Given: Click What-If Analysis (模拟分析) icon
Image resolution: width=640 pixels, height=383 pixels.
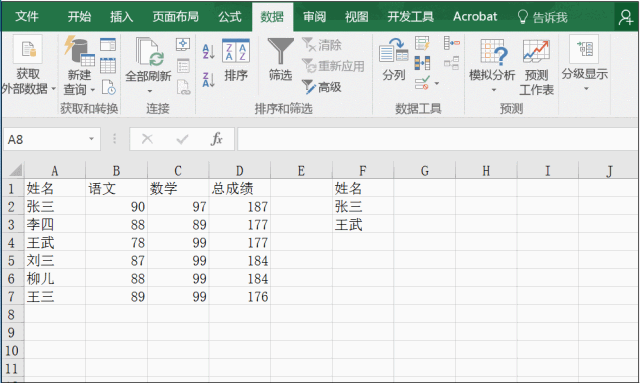Looking at the screenshot, I should click(x=493, y=52).
